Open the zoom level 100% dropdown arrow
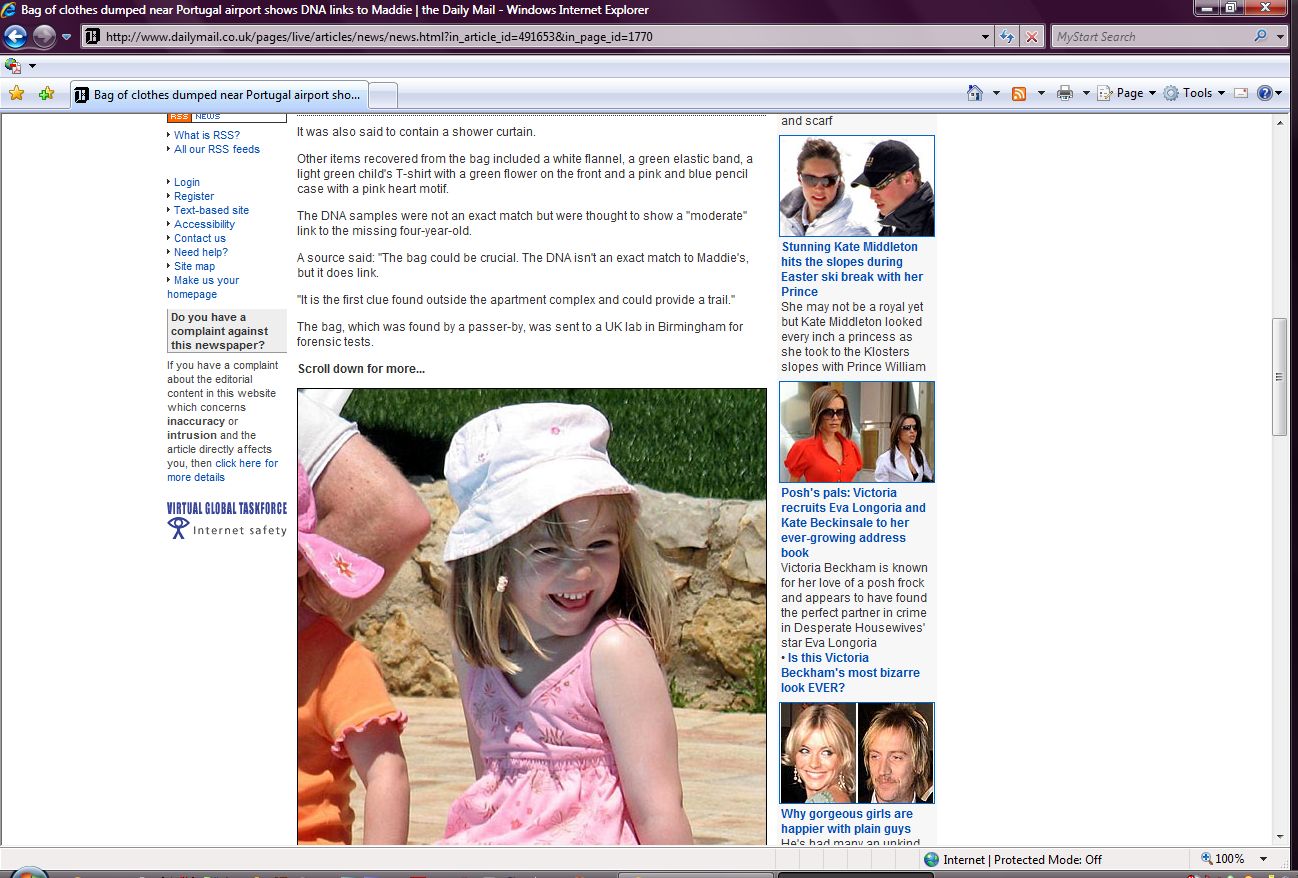 tap(1263, 859)
